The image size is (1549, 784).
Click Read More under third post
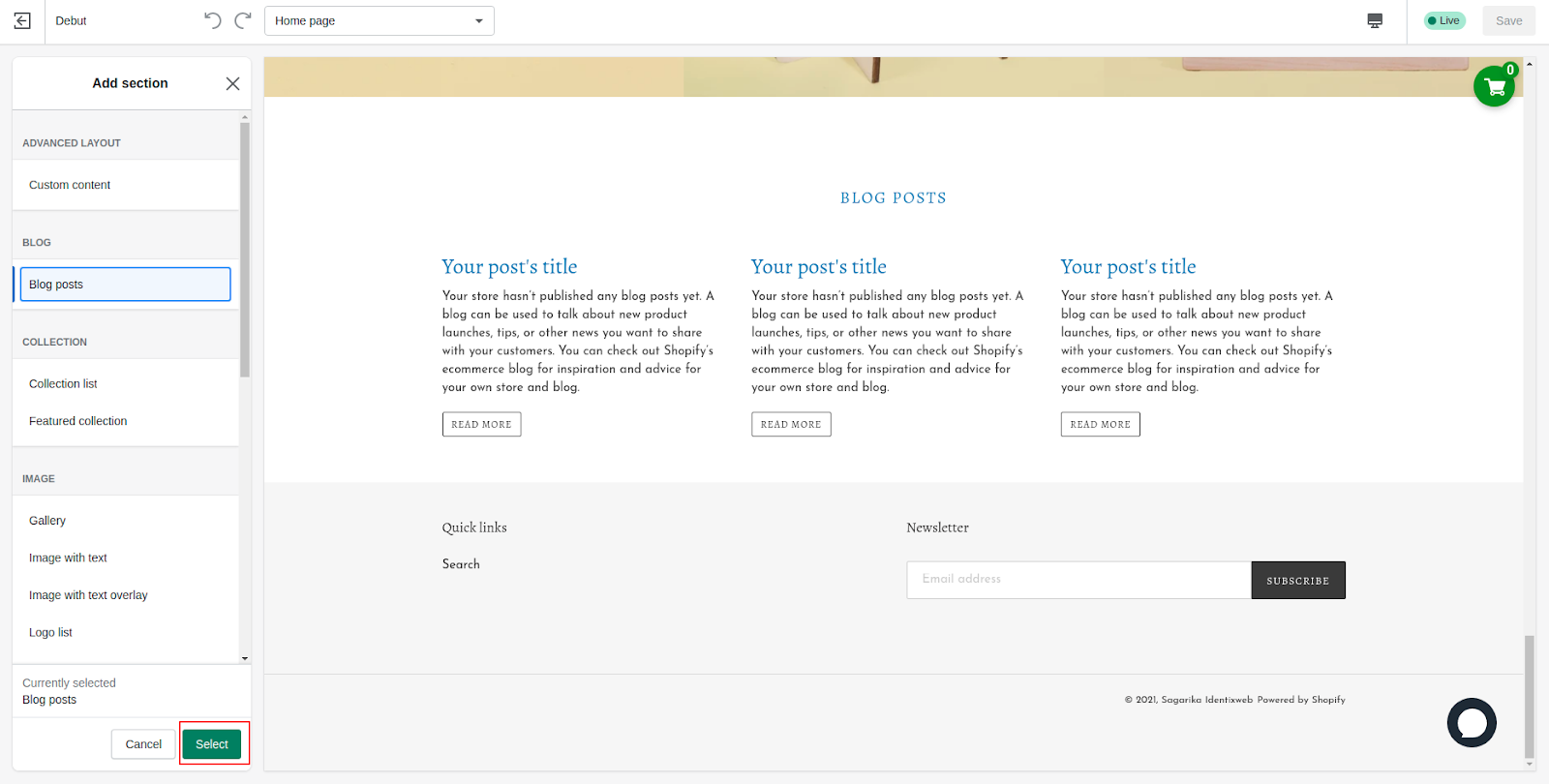pyautogui.click(x=1100, y=424)
